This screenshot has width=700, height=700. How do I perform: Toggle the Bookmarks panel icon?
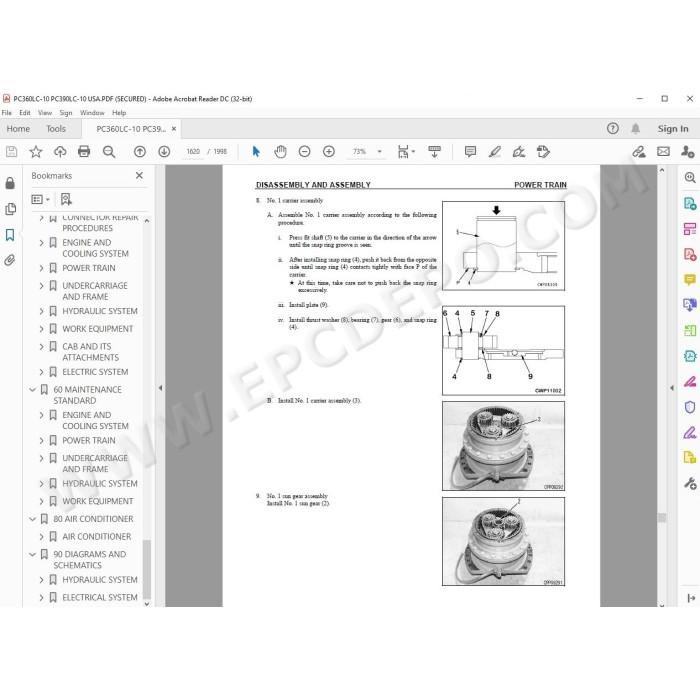coord(10,235)
